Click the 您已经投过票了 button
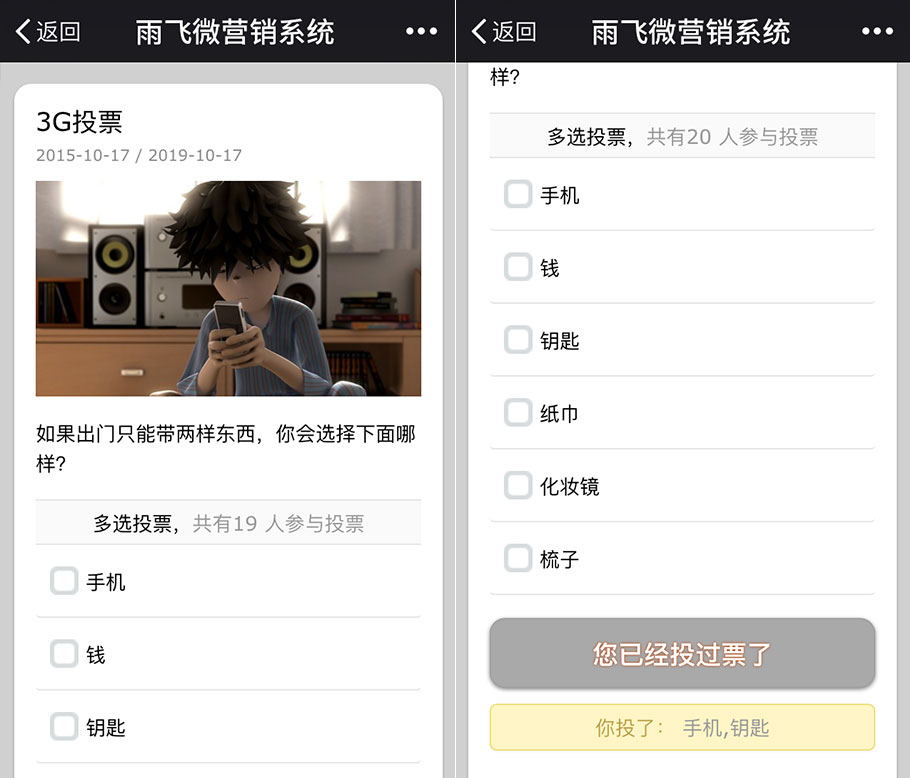Viewport: 910px width, 778px height. [x=682, y=653]
